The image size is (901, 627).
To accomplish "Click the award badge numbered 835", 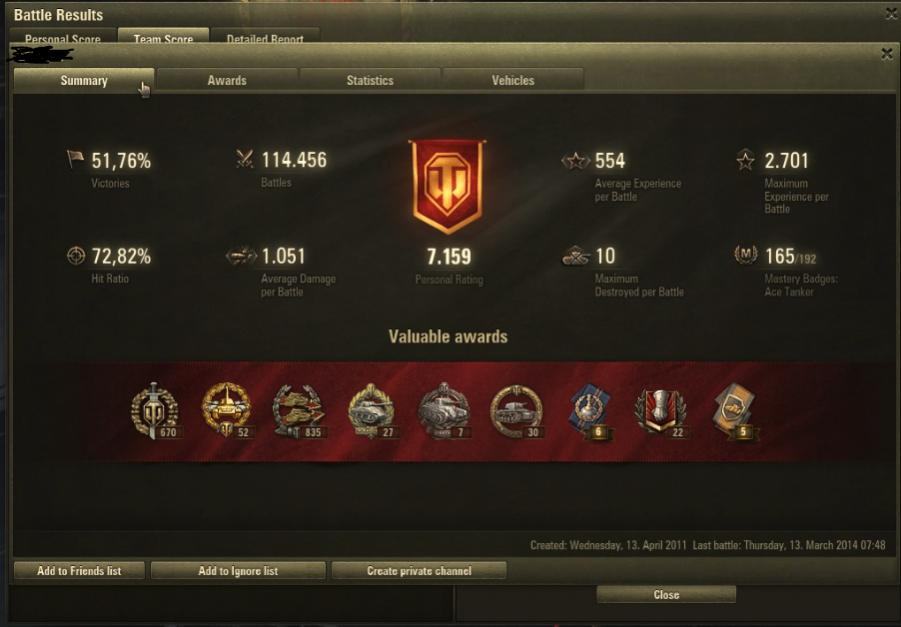I will click(299, 411).
